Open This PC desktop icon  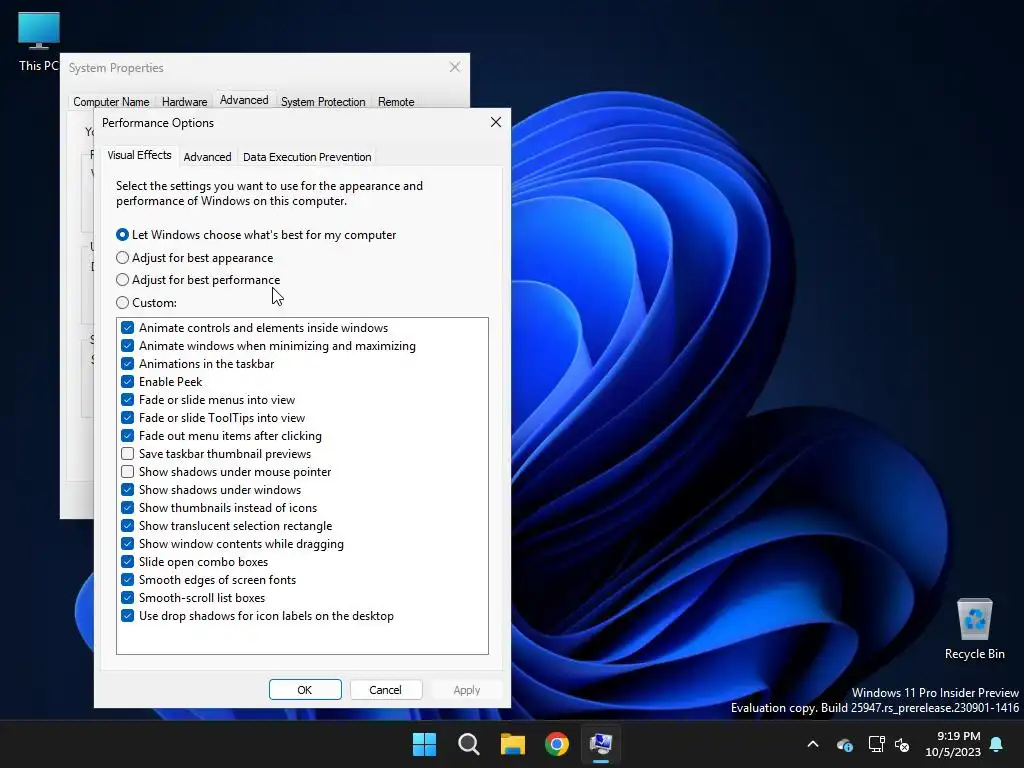tap(39, 40)
